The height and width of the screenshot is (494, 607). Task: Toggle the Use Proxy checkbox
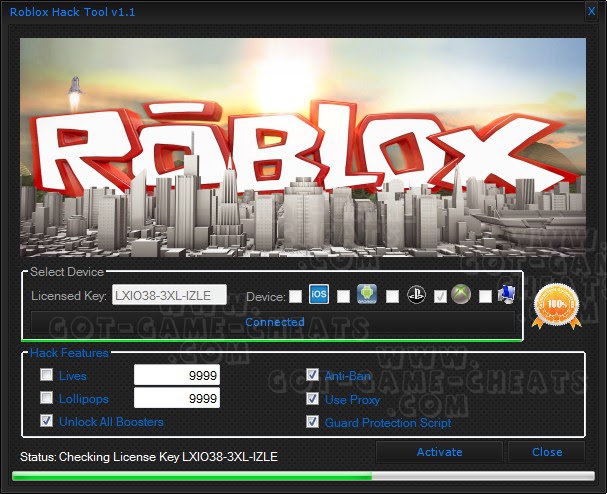(312, 398)
